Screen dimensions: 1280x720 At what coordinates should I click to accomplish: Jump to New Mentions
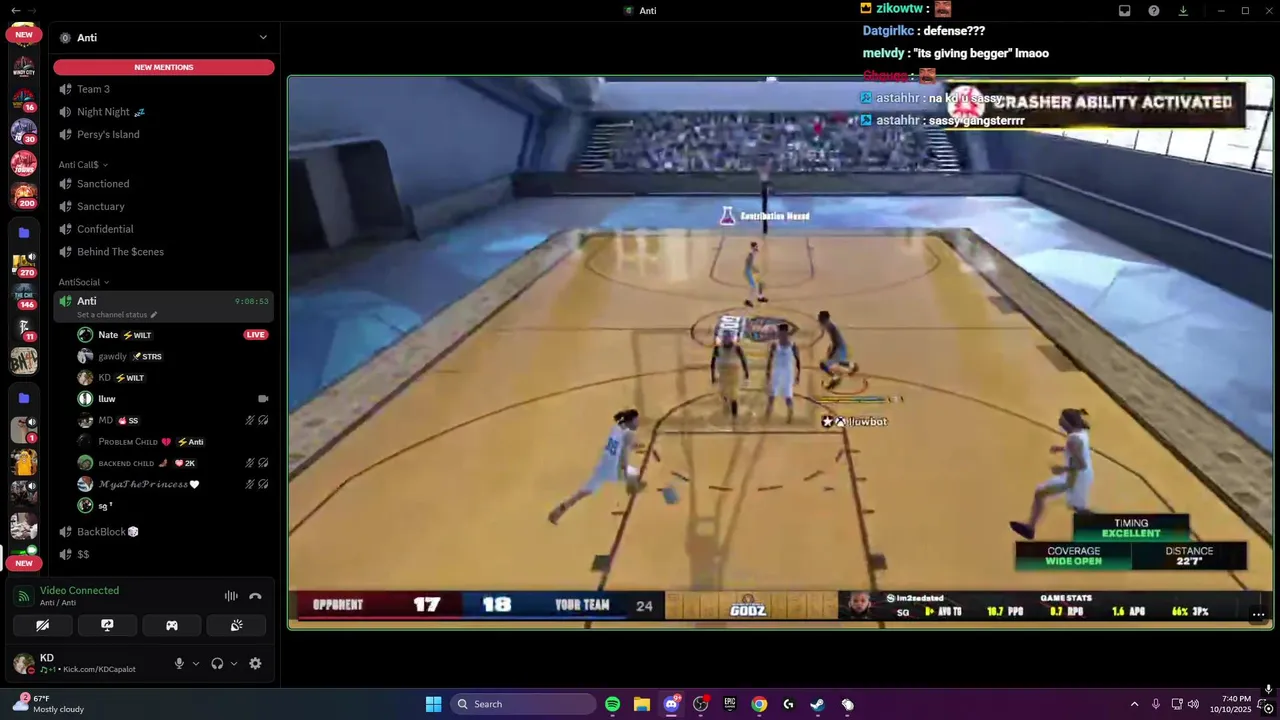point(164,67)
